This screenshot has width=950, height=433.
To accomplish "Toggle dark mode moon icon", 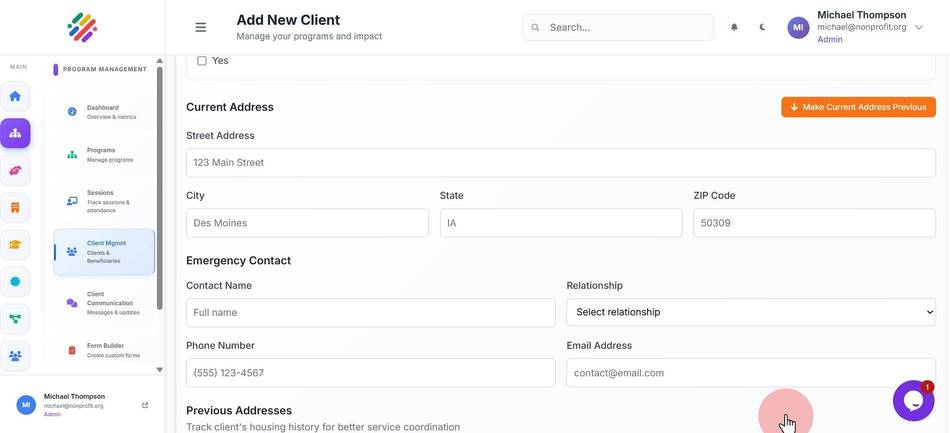I will click(763, 27).
